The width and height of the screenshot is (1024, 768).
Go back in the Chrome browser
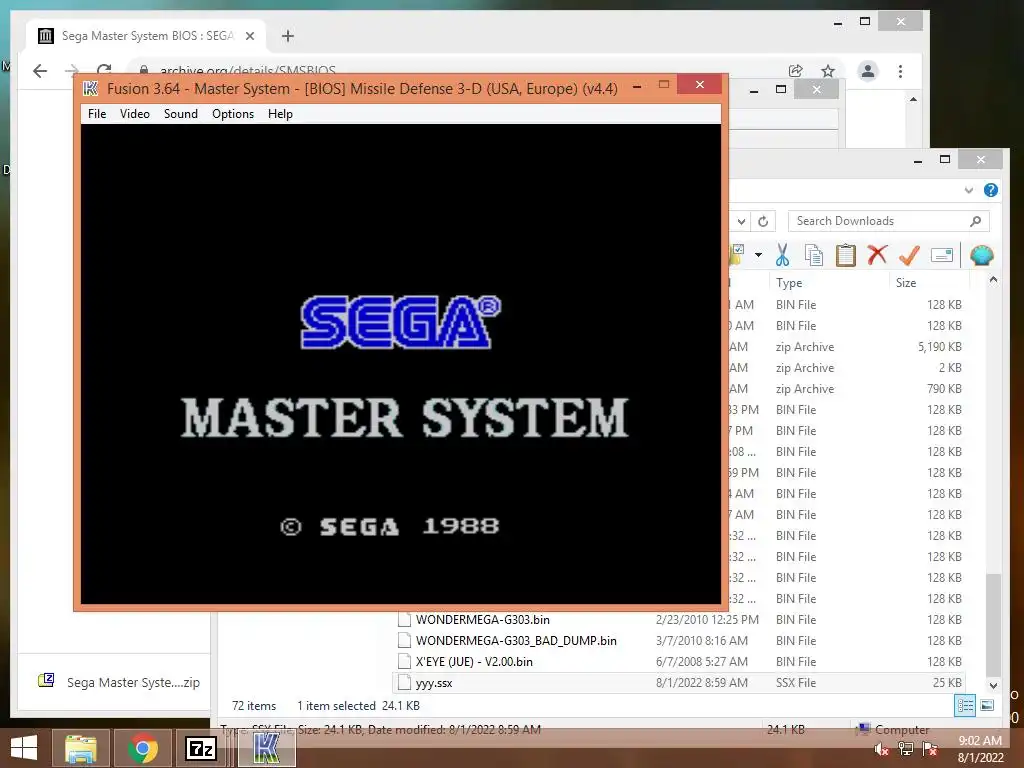(x=40, y=71)
